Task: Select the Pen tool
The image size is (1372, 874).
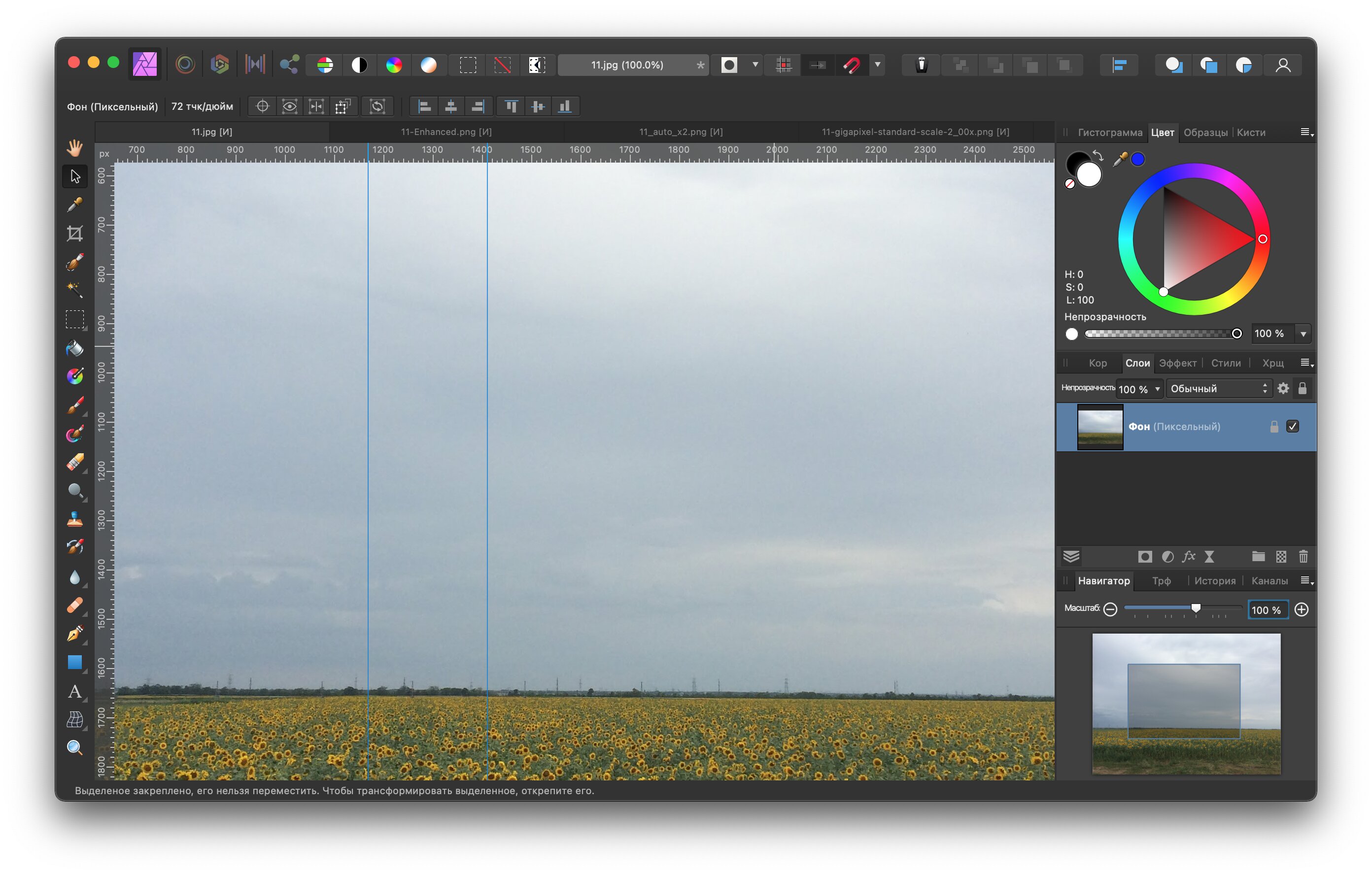Action: [74, 634]
